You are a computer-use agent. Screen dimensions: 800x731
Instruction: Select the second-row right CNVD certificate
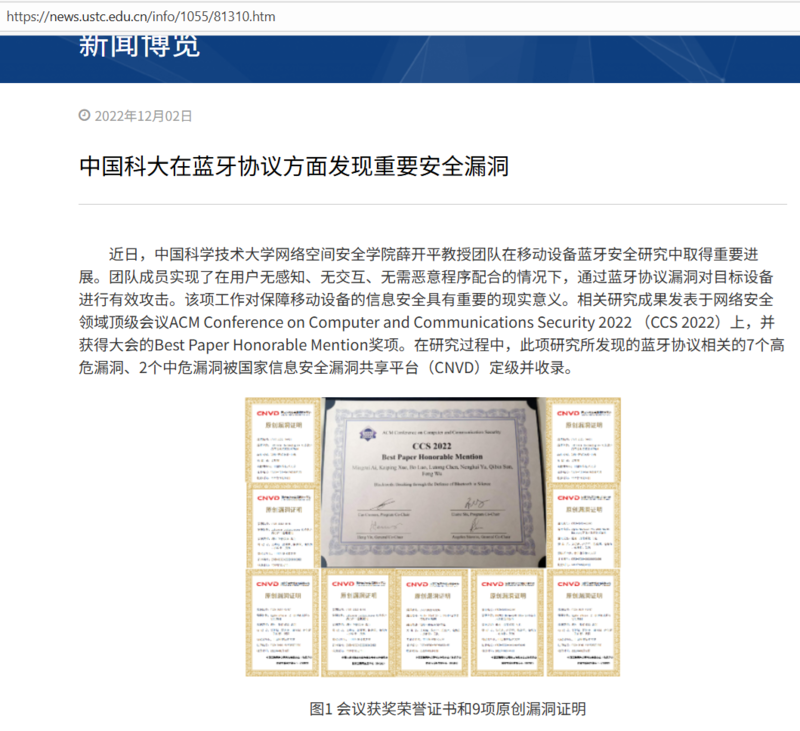click(x=583, y=525)
